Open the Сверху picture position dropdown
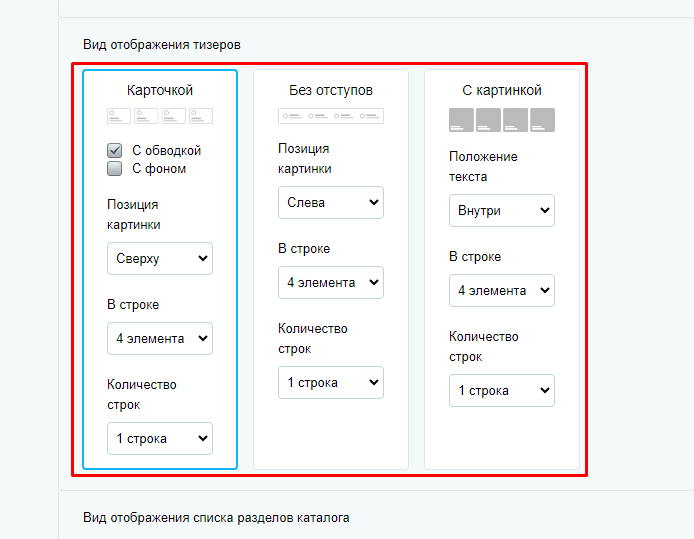 tap(160, 258)
